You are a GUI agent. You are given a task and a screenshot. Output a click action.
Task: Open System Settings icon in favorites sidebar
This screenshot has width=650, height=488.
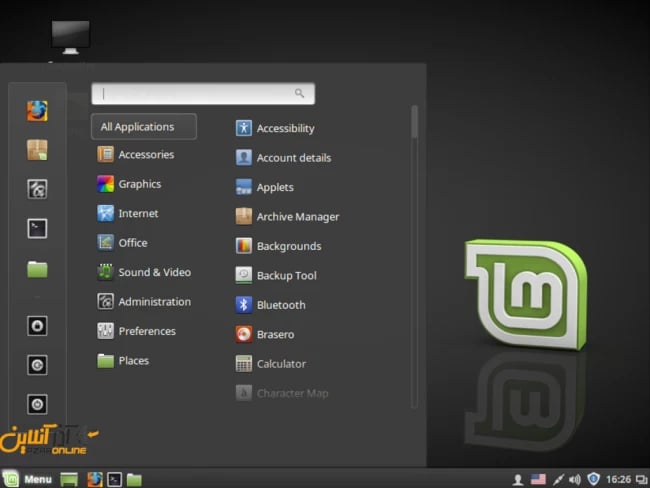pos(37,189)
